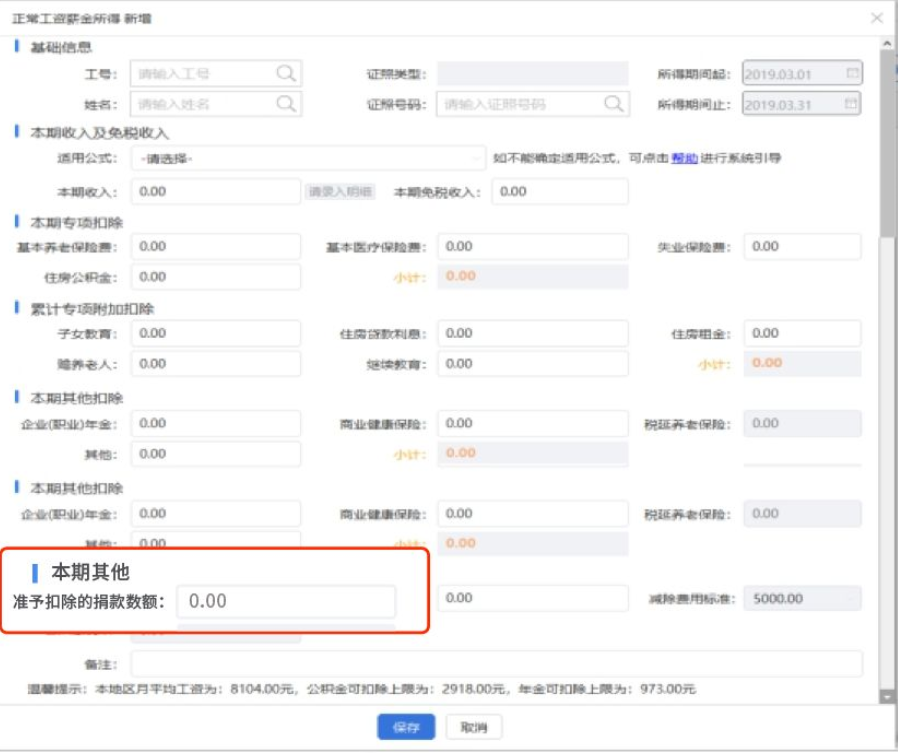Click the 子女教育 input field
Image resolution: width=898 pixels, height=753 pixels.
[x=216, y=333]
